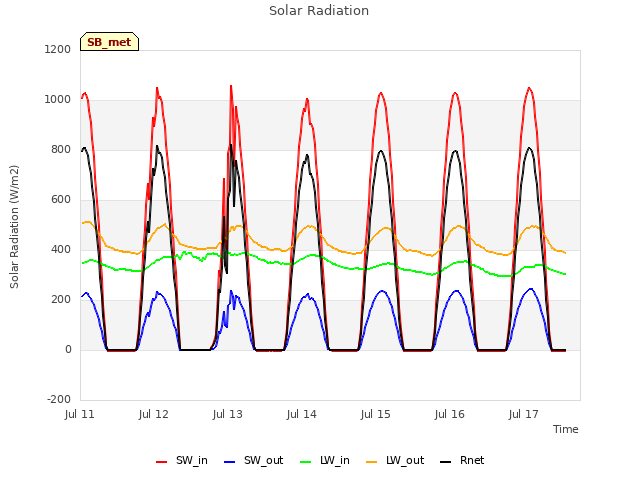The height and width of the screenshot is (480, 640).
Task: Click the 400 y-axis tick label
Action: [x=61, y=249]
